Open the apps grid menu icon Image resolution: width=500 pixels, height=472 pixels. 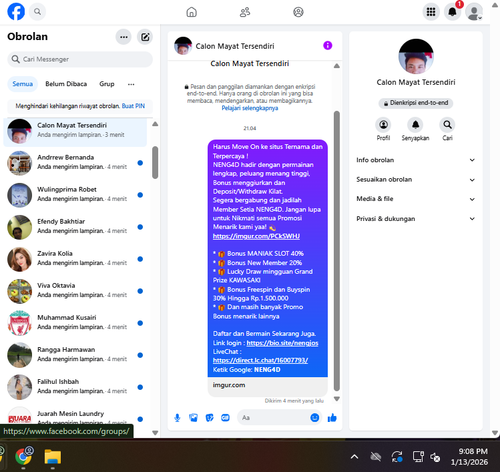tap(431, 12)
